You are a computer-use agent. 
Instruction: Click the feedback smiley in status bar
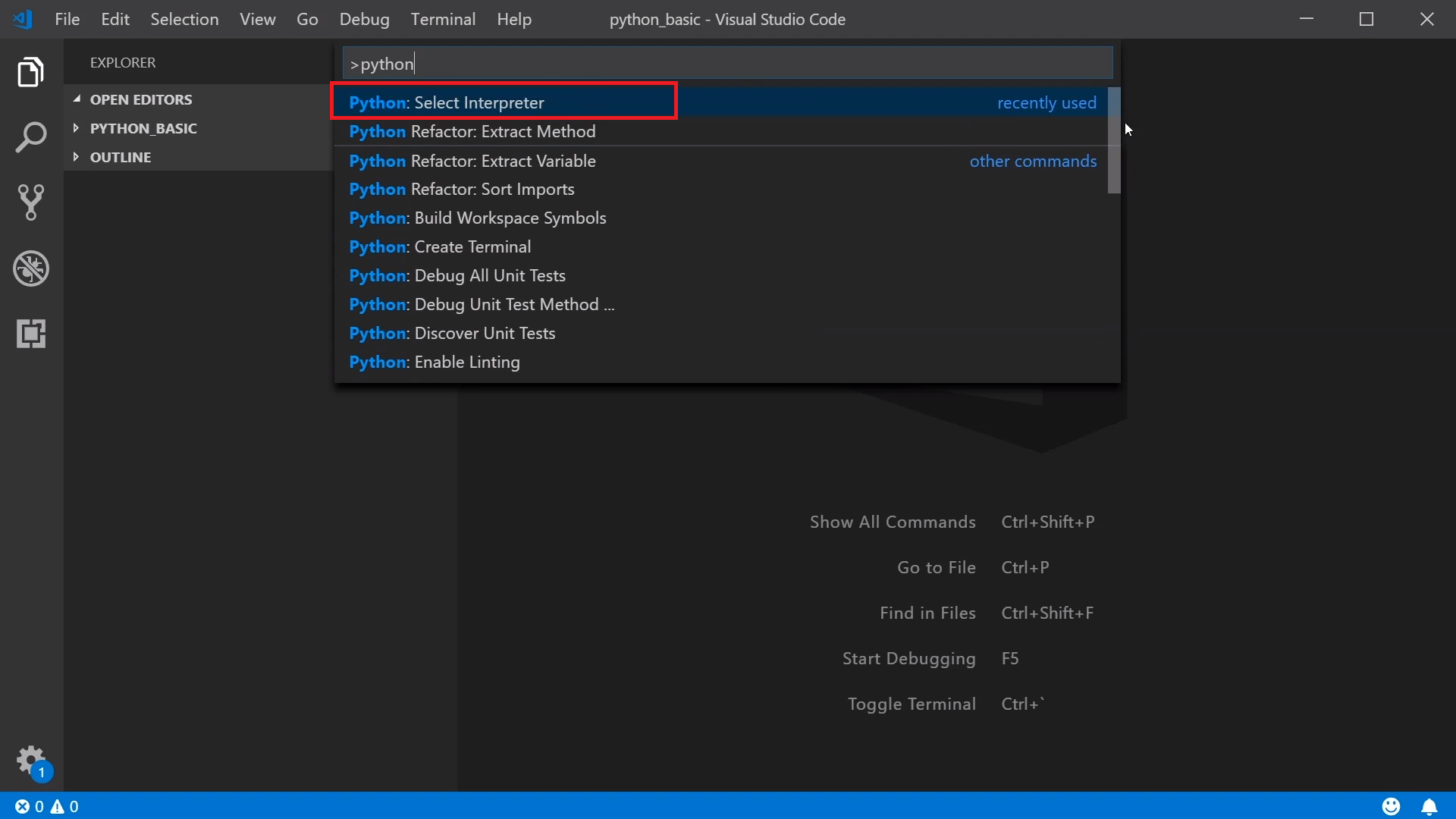[1391, 806]
